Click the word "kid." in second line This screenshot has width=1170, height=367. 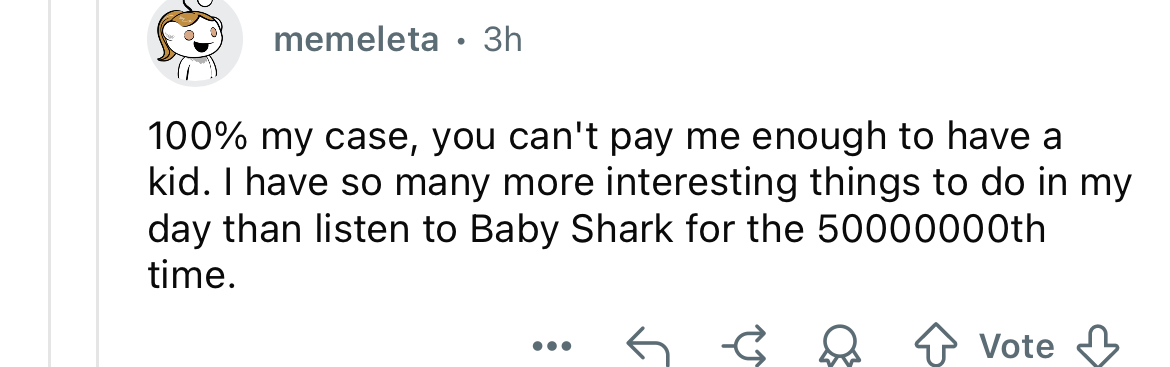(178, 184)
